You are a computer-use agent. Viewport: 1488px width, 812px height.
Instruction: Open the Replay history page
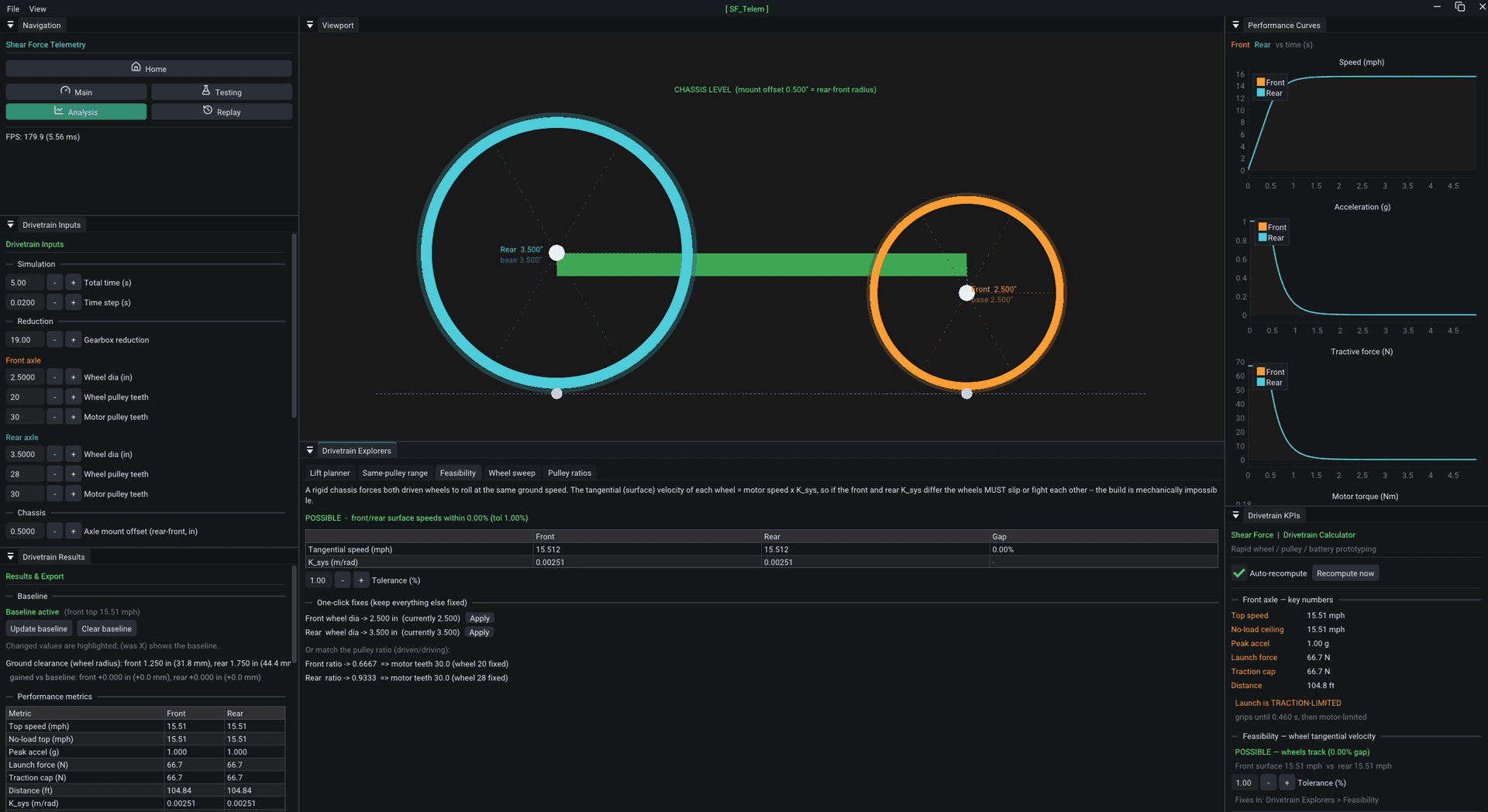coord(222,112)
